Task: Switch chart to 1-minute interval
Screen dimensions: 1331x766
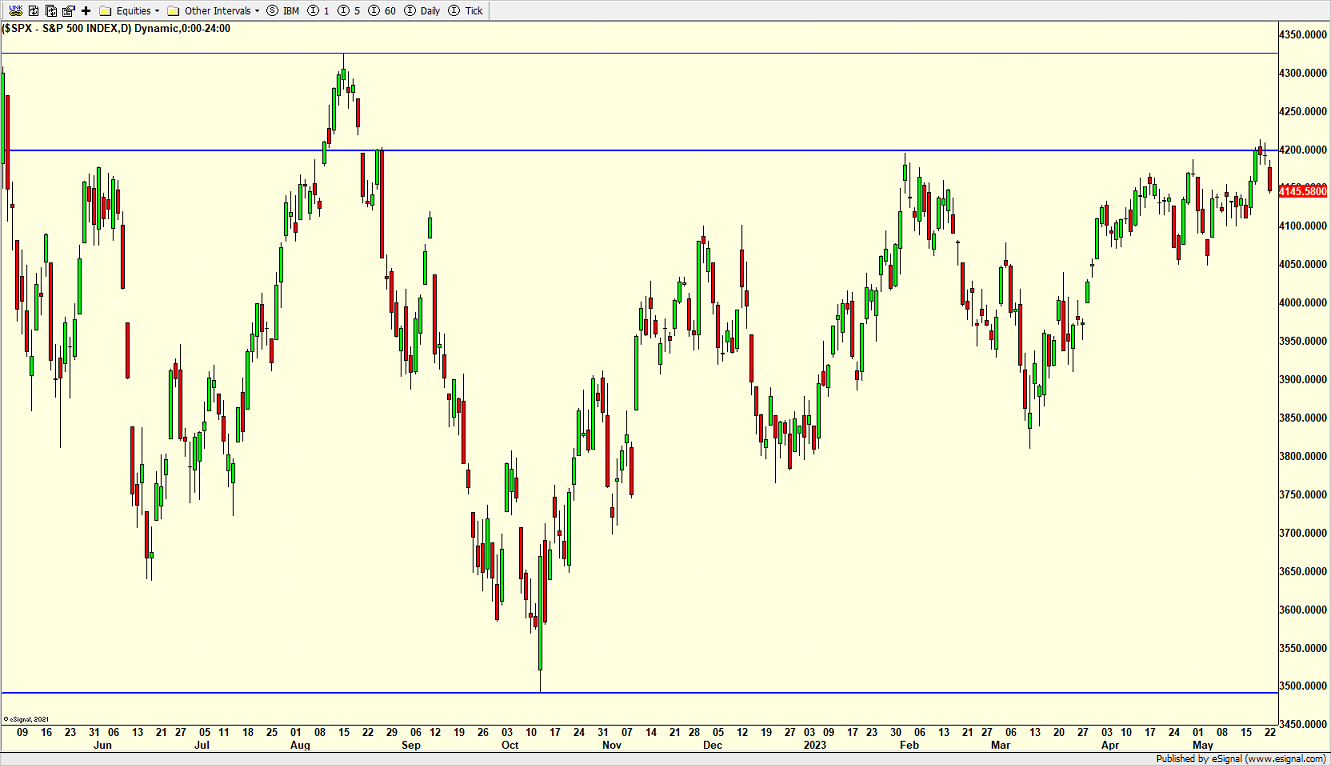Action: (321, 10)
